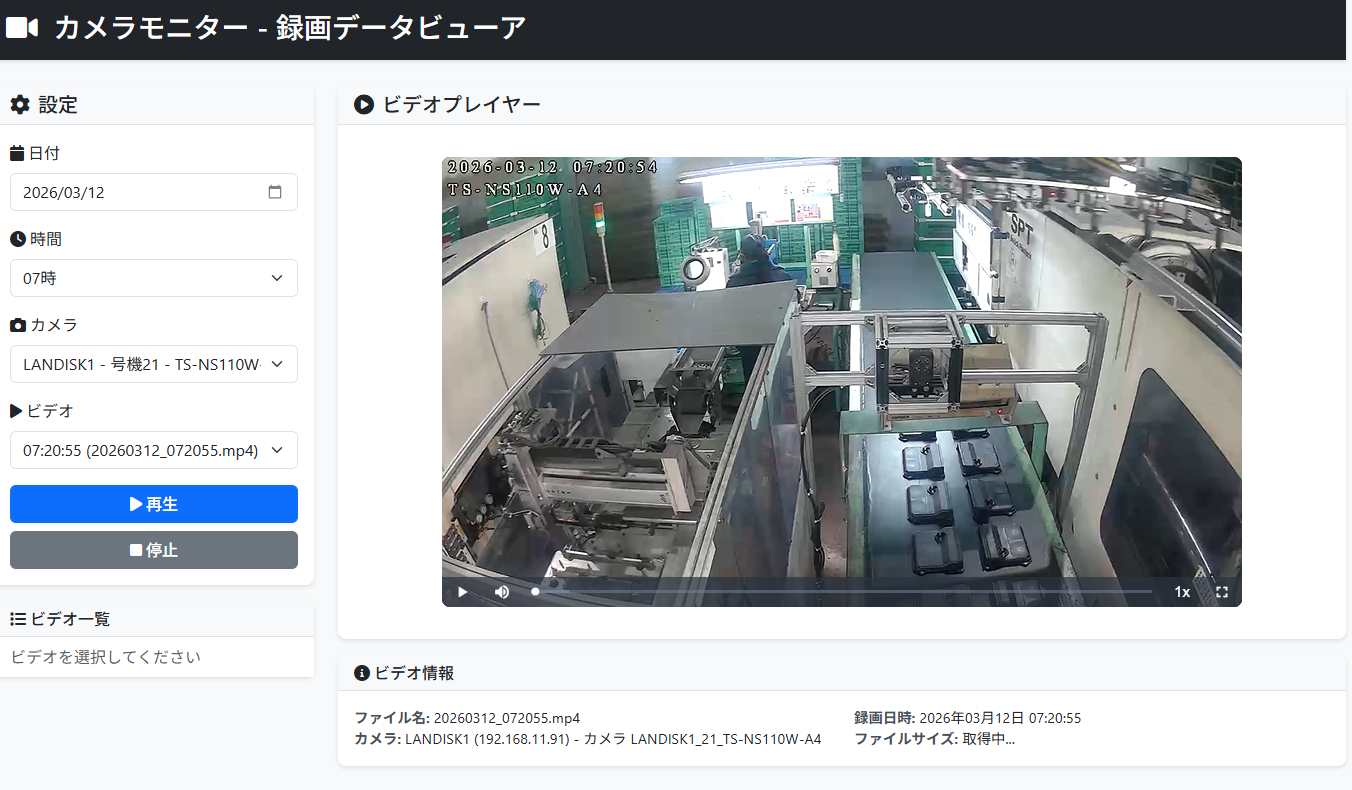This screenshot has height=790, width=1352.
Task: Click the video camera icon in the header
Action: (22, 27)
